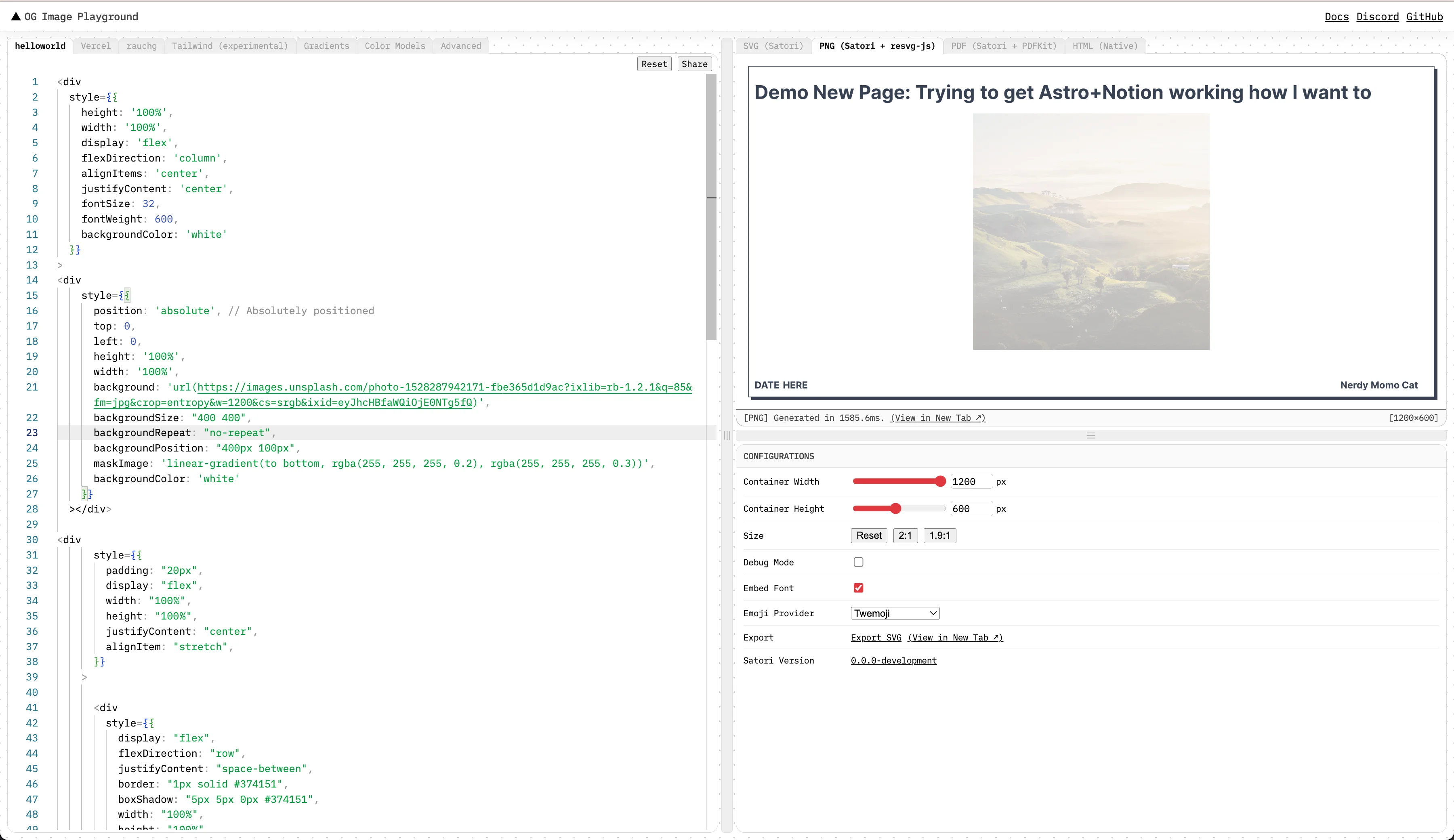Adjust the Container Height slider

895,508
